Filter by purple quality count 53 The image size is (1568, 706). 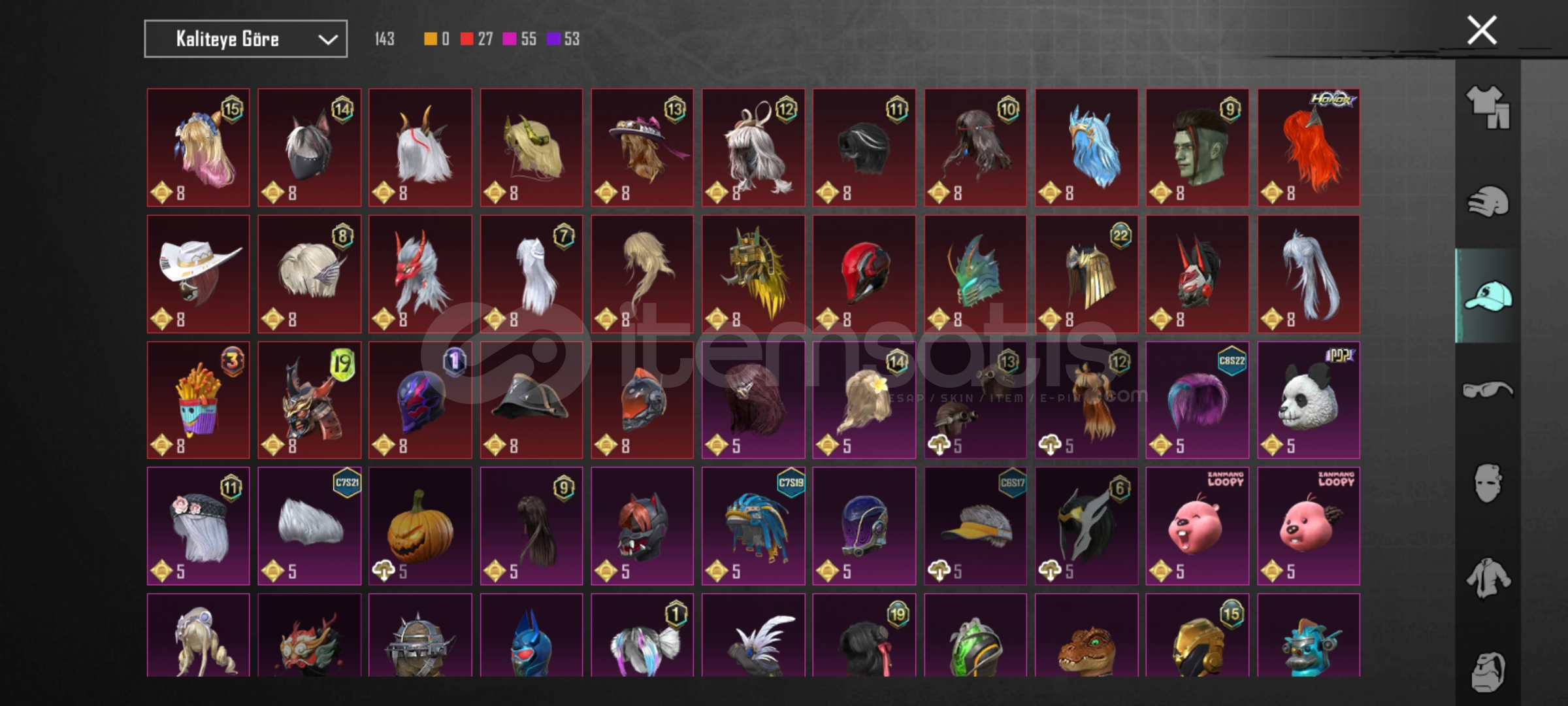point(563,39)
